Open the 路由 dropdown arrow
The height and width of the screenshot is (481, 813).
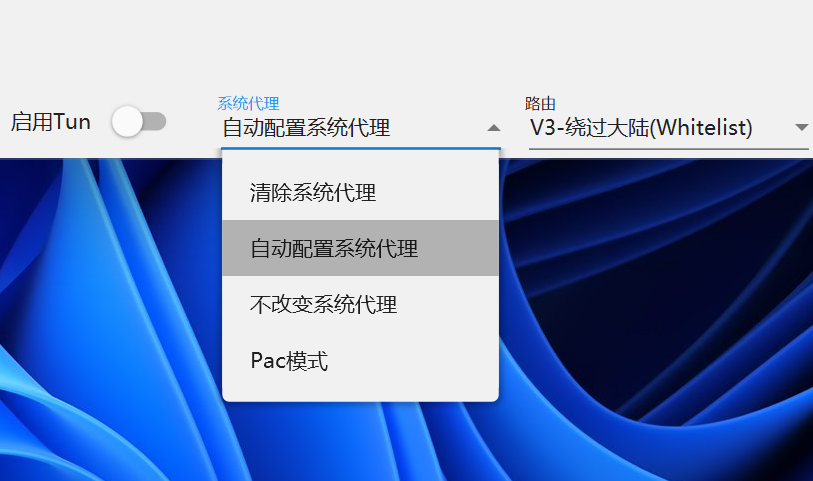click(x=802, y=128)
